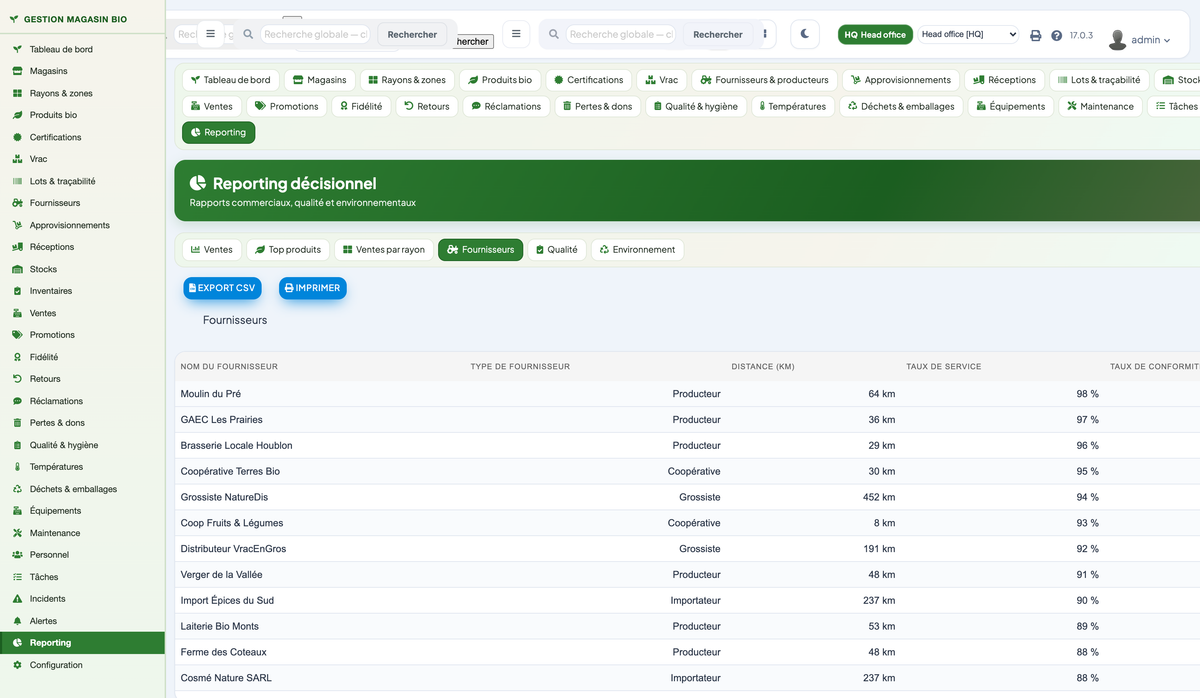Viewport: 1200px width, 698px height.
Task: Go to Températures in the left sidebar
Action: point(82,467)
